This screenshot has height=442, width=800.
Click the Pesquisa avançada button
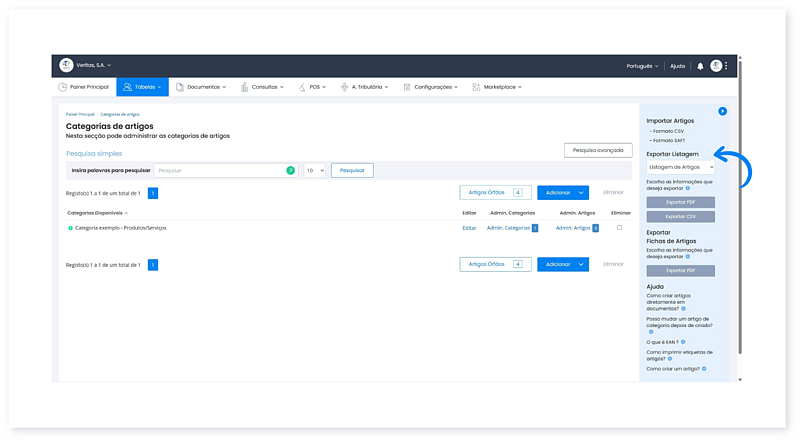[598, 150]
